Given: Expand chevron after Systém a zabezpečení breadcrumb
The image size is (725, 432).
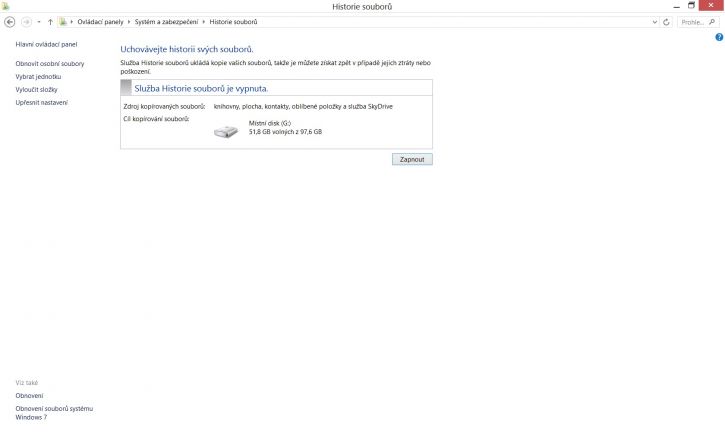Looking at the screenshot, I should (203, 22).
